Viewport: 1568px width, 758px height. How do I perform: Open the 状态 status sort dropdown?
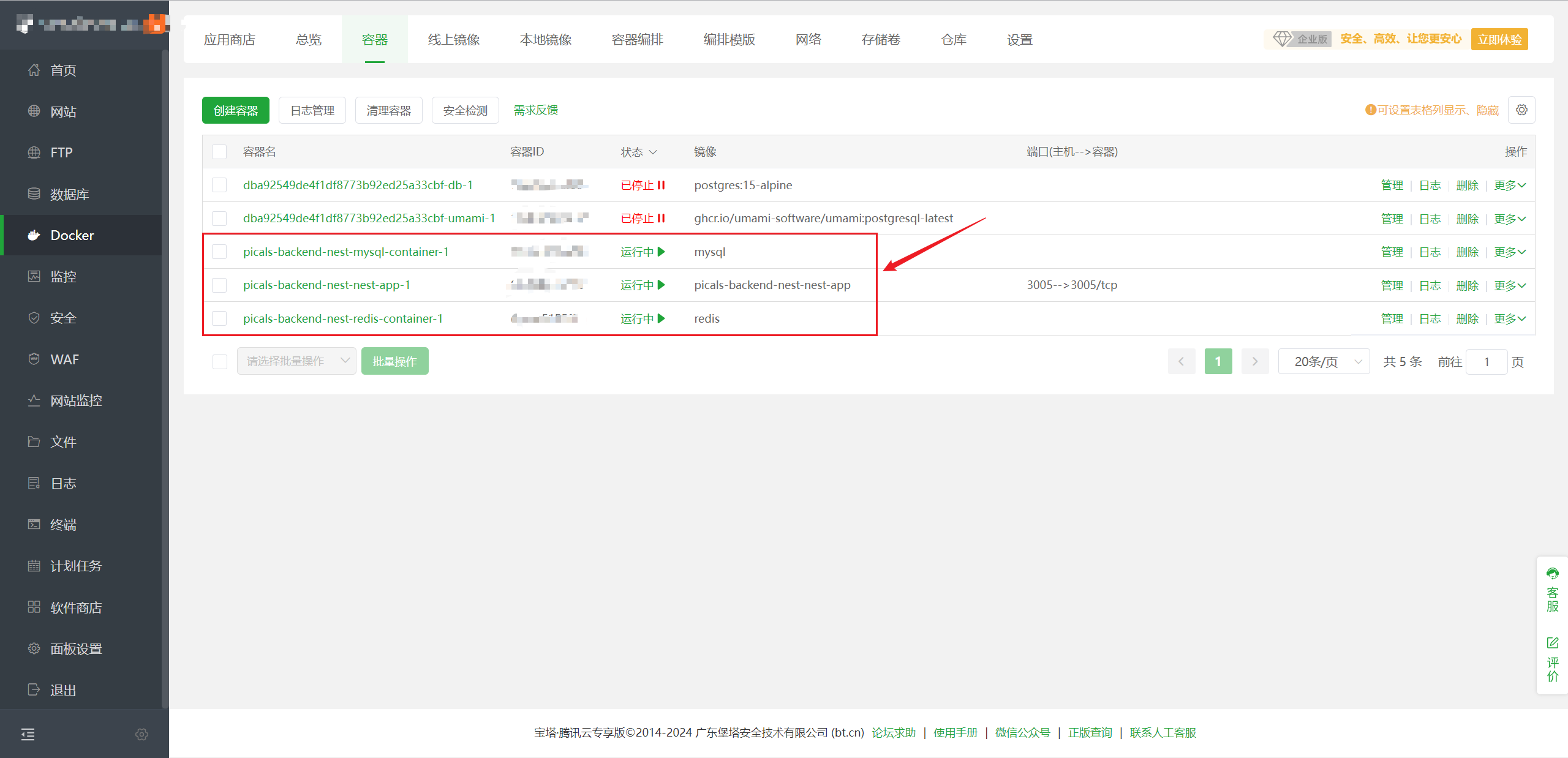tap(639, 151)
